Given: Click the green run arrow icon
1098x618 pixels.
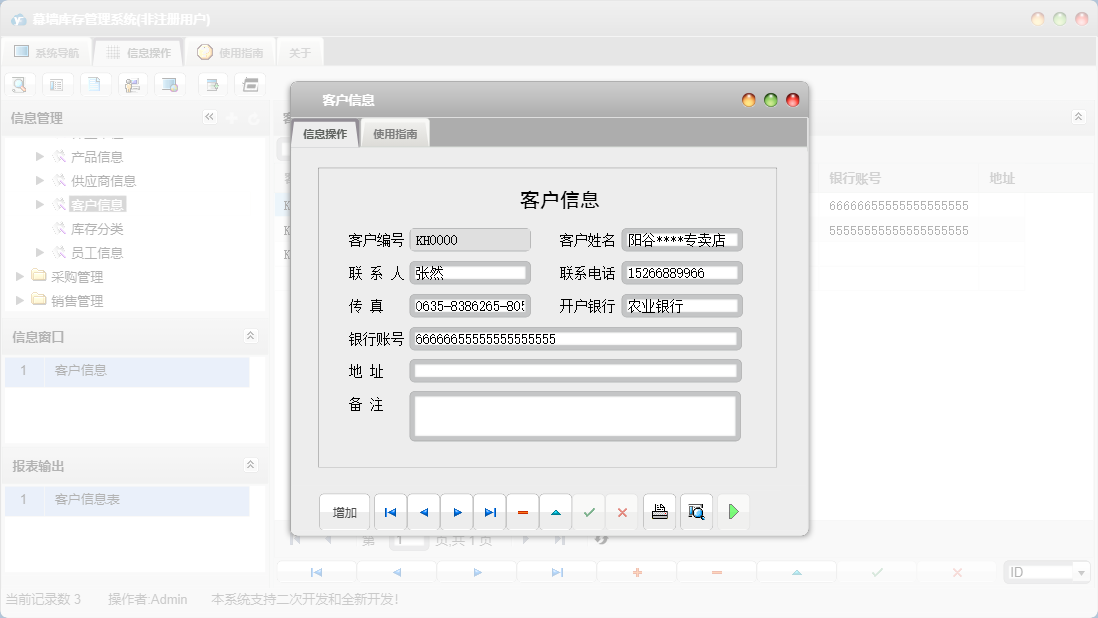Looking at the screenshot, I should pos(732,511).
